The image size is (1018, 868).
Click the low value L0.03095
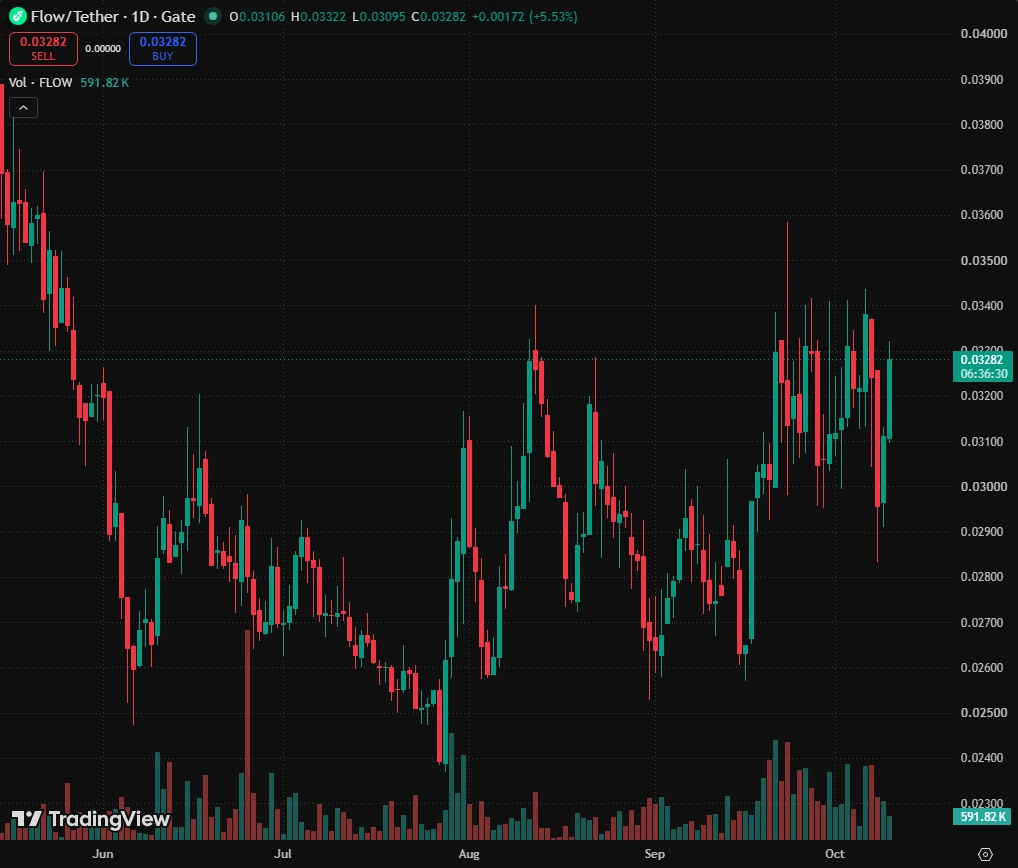[x=379, y=17]
